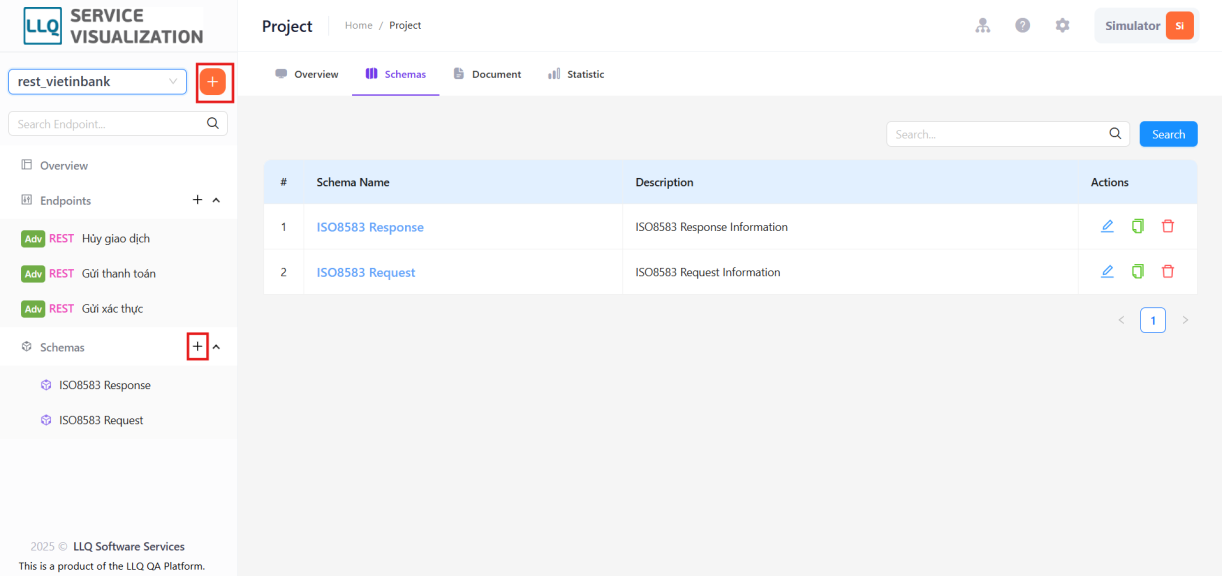This screenshot has height=576, width=1222.
Task: Click the Home breadcrumb link
Action: coord(359,26)
